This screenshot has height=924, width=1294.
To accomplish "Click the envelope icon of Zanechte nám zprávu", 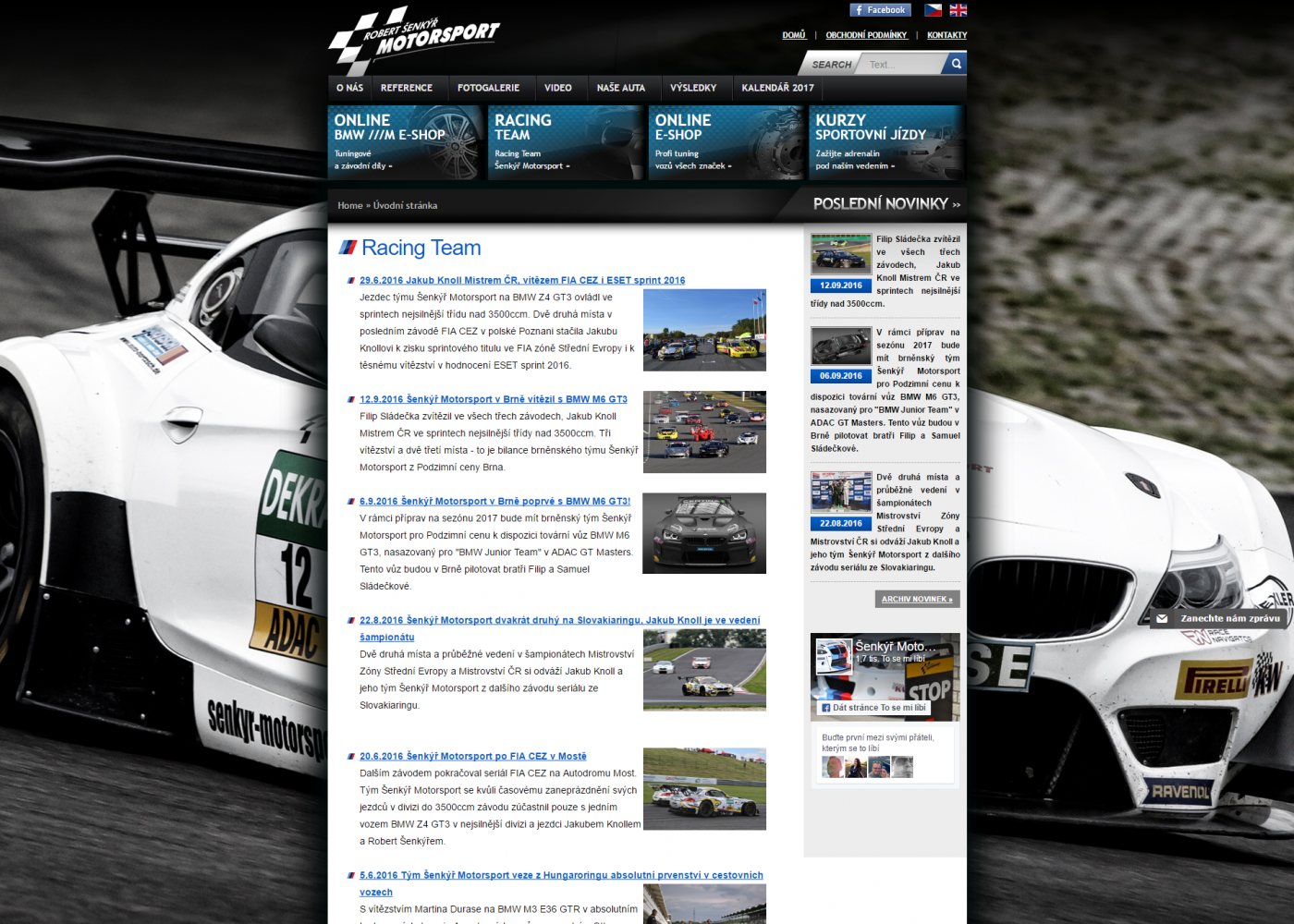I will [x=1162, y=619].
